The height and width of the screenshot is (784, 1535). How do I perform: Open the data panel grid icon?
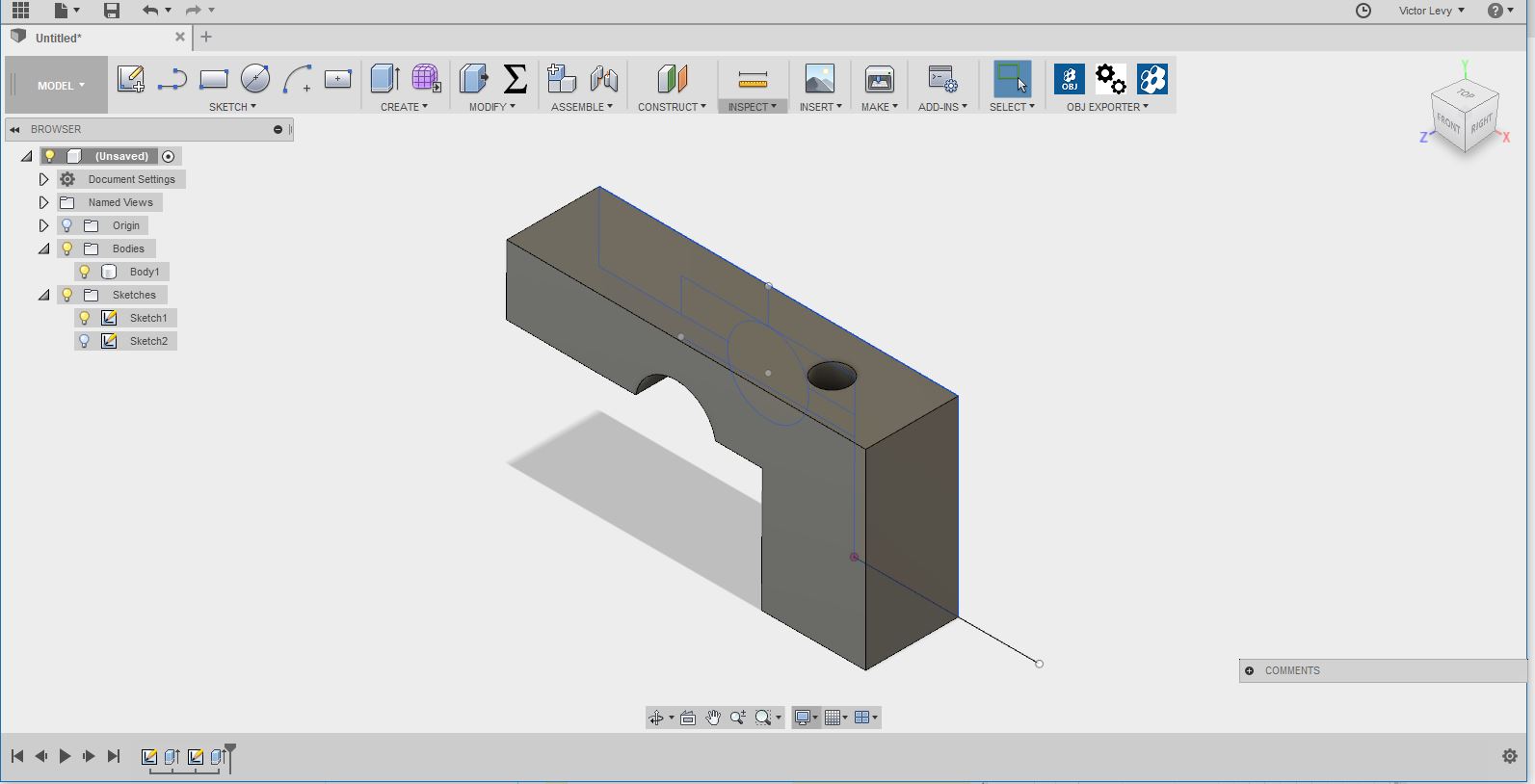[20, 11]
